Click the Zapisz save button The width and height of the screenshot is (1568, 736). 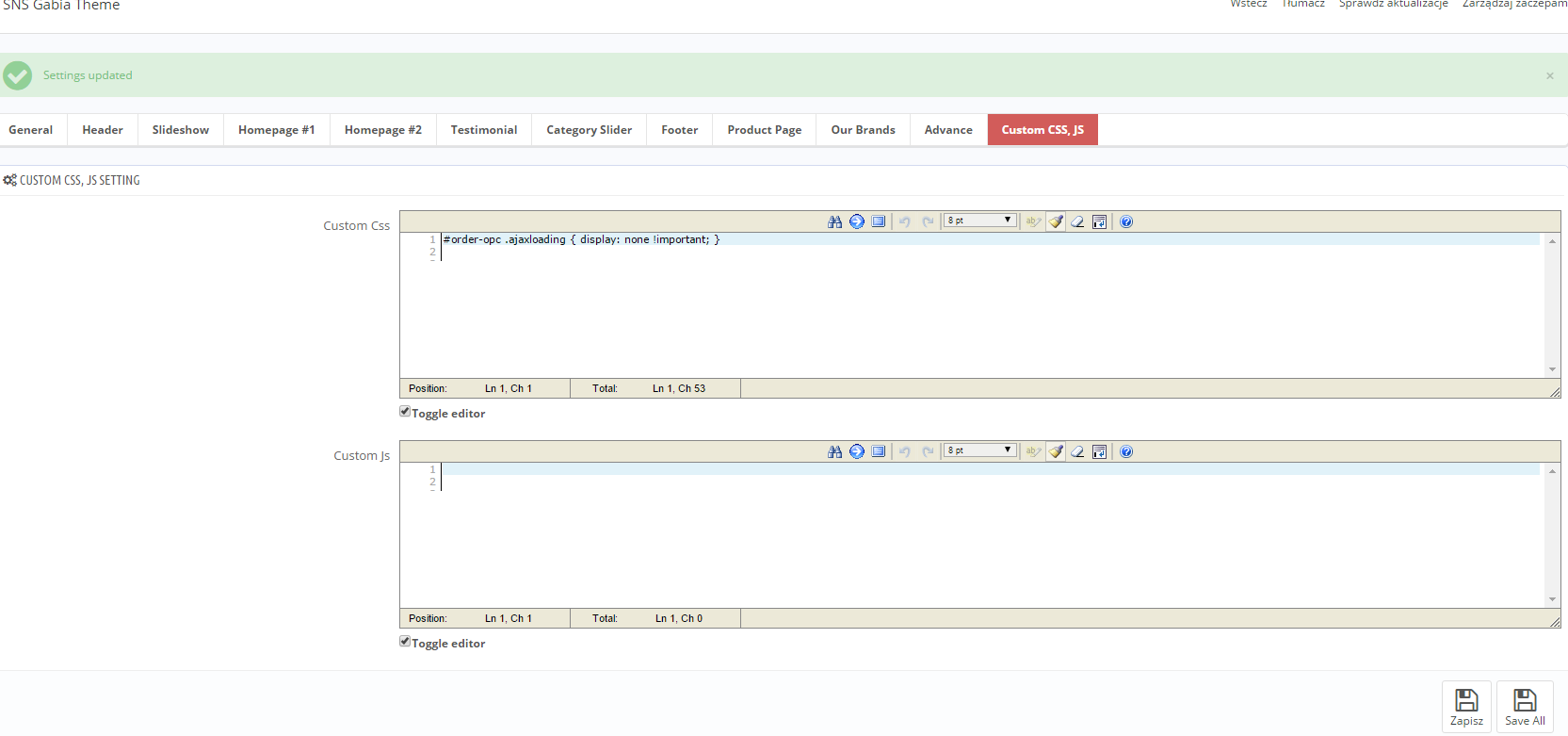1466,707
